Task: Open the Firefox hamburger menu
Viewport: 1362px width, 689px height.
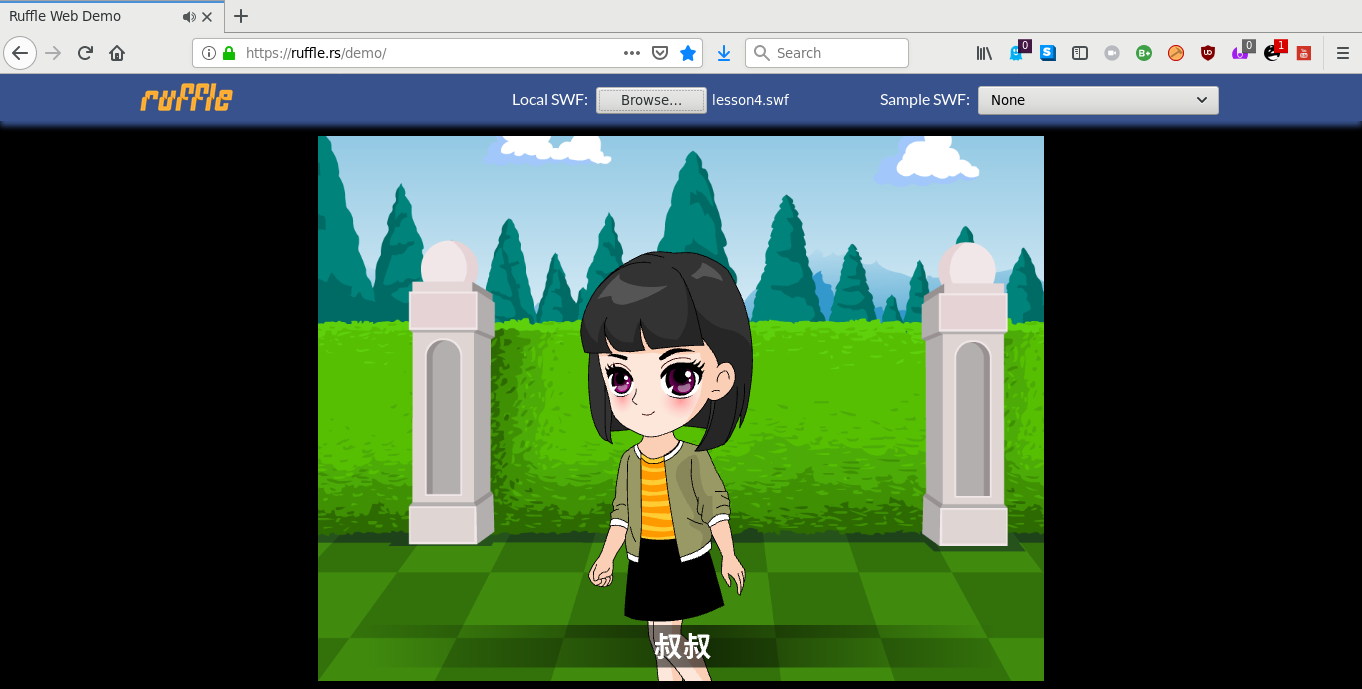Action: click(x=1341, y=53)
